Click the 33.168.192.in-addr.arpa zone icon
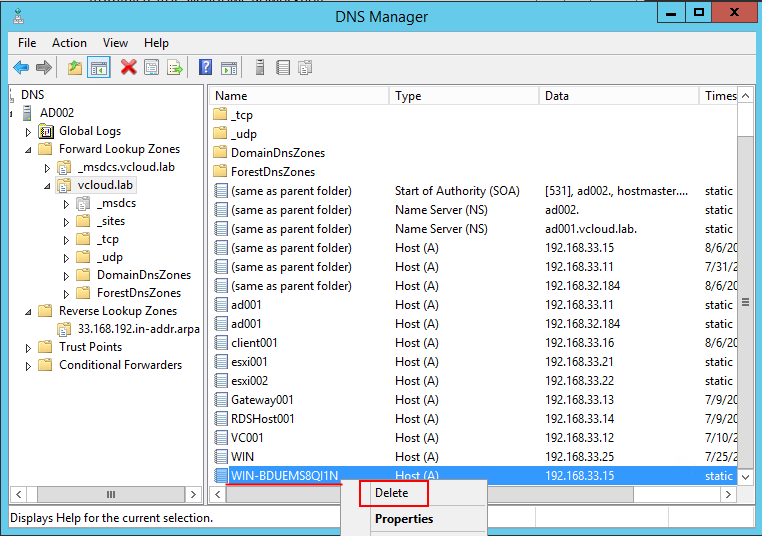 point(64,329)
